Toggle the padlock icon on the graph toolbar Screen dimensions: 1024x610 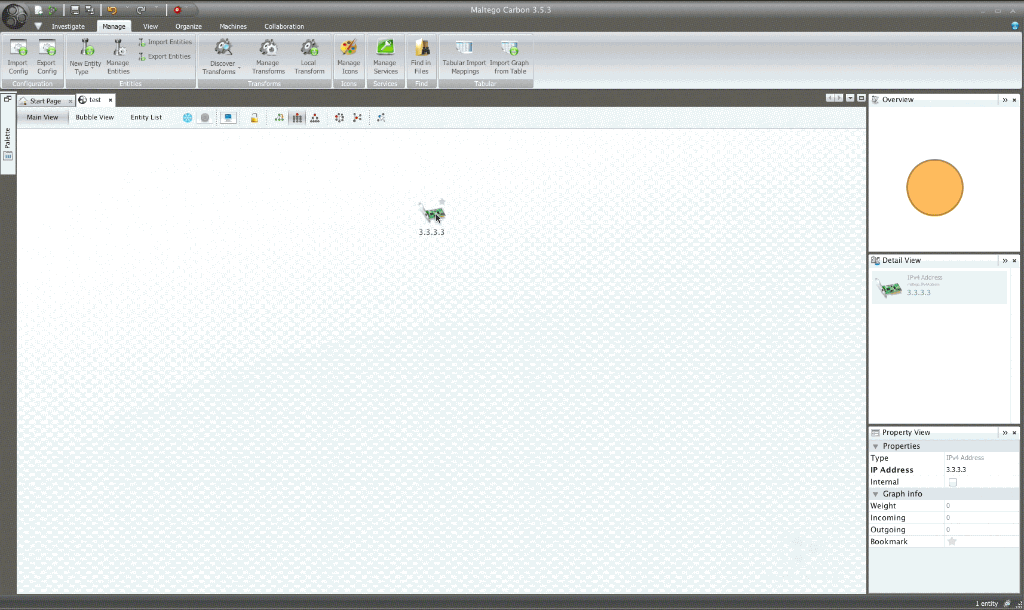point(254,118)
